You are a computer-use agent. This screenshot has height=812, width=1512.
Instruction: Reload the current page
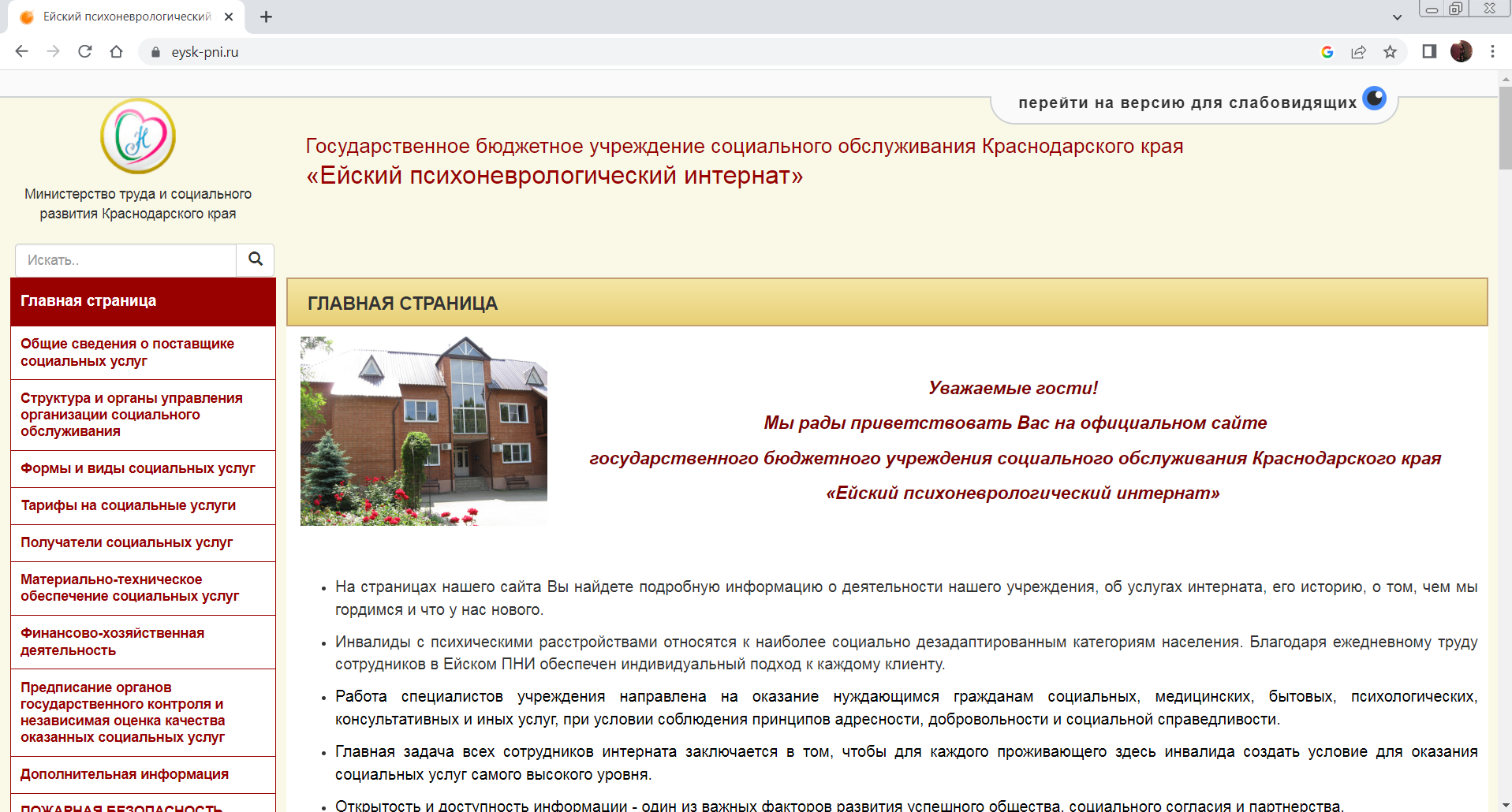click(85, 51)
